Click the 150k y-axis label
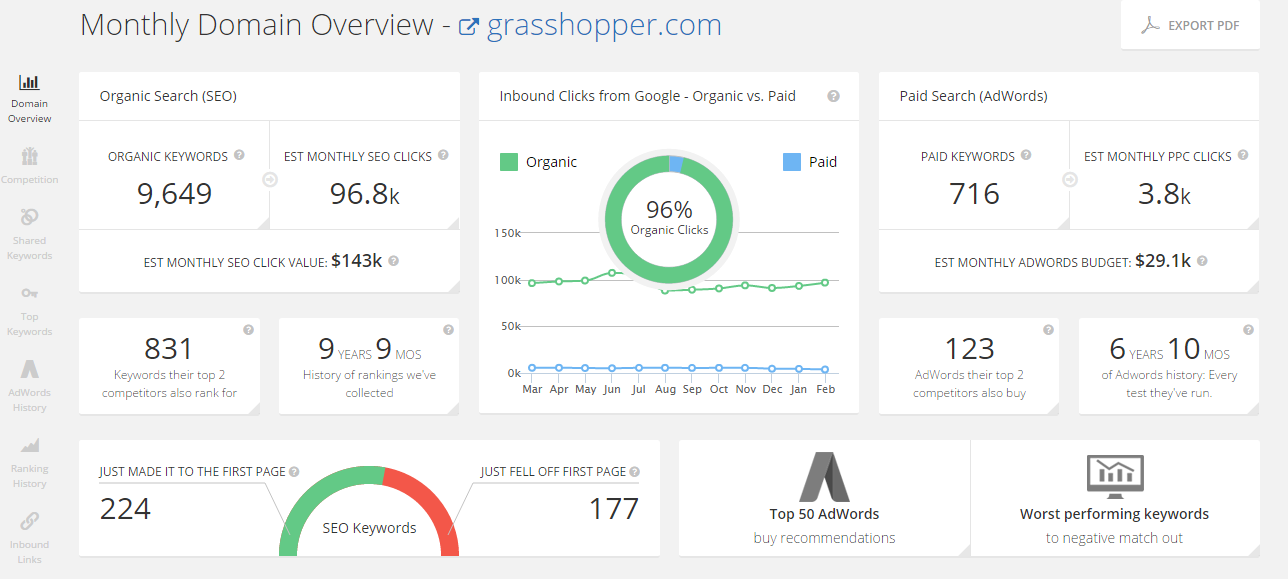The height and width of the screenshot is (579, 1288). coord(507,233)
